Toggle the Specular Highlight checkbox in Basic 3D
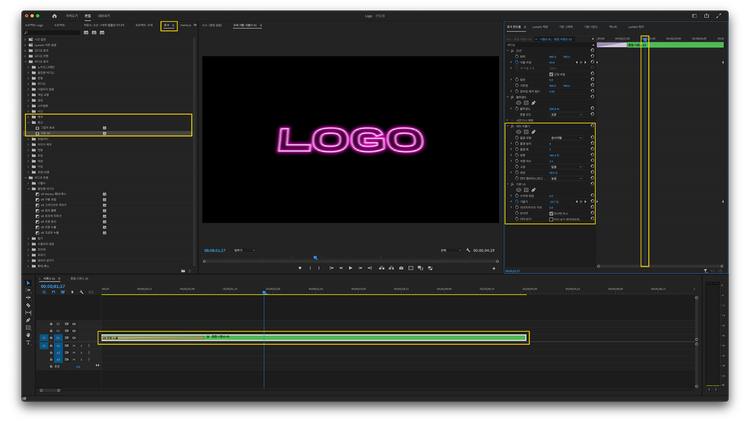 pyautogui.click(x=551, y=213)
